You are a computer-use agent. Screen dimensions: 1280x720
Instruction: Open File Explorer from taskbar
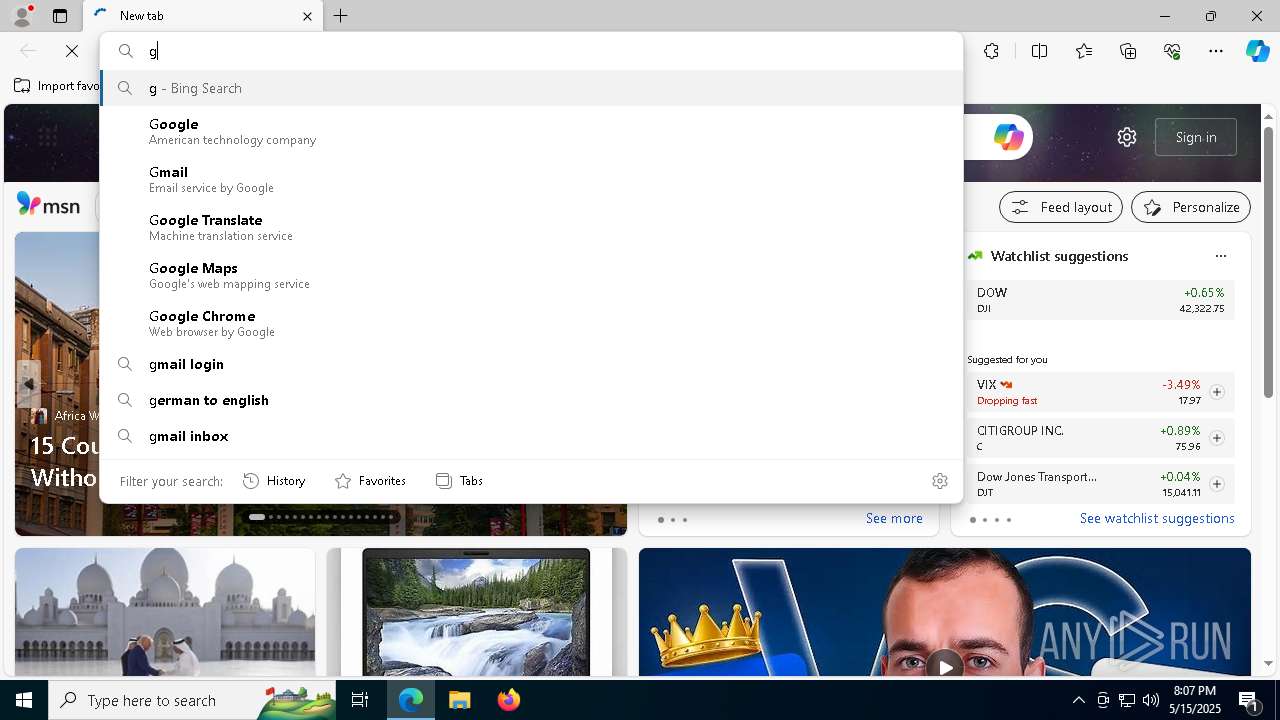[459, 700]
